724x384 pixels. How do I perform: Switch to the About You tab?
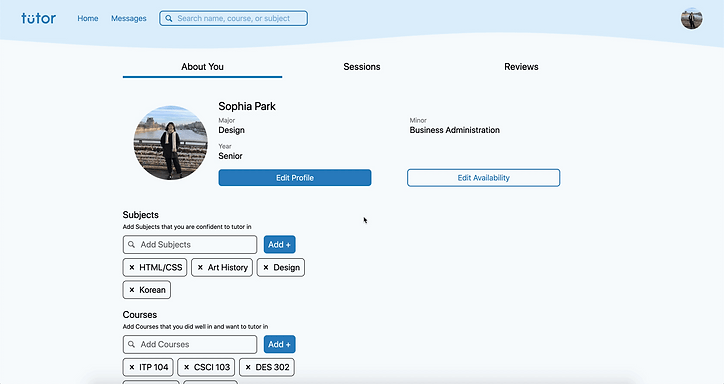(x=202, y=67)
